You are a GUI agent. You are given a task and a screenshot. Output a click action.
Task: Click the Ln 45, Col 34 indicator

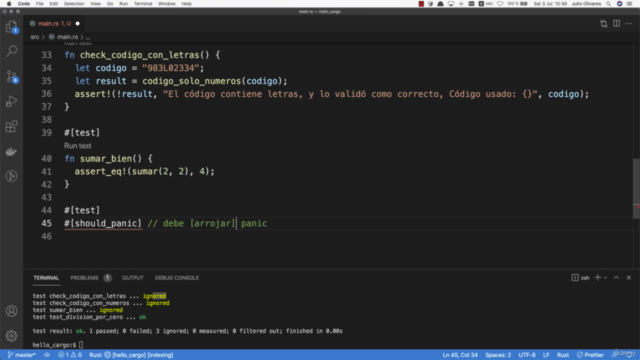[x=460, y=355]
